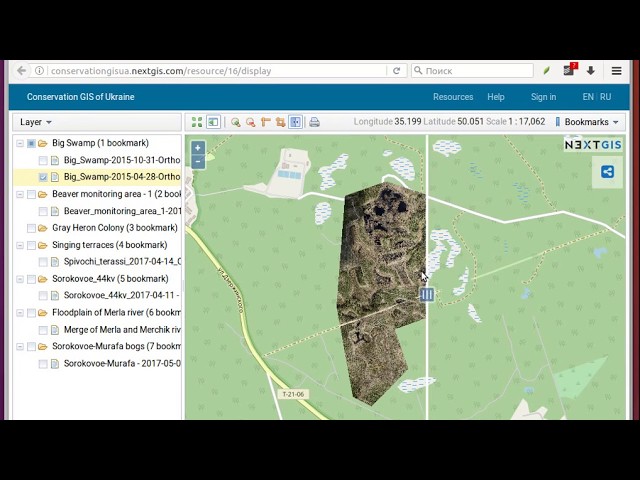Viewport: 640px width, 480px height.
Task: Open the Layer dropdown menu
Action: point(36,122)
